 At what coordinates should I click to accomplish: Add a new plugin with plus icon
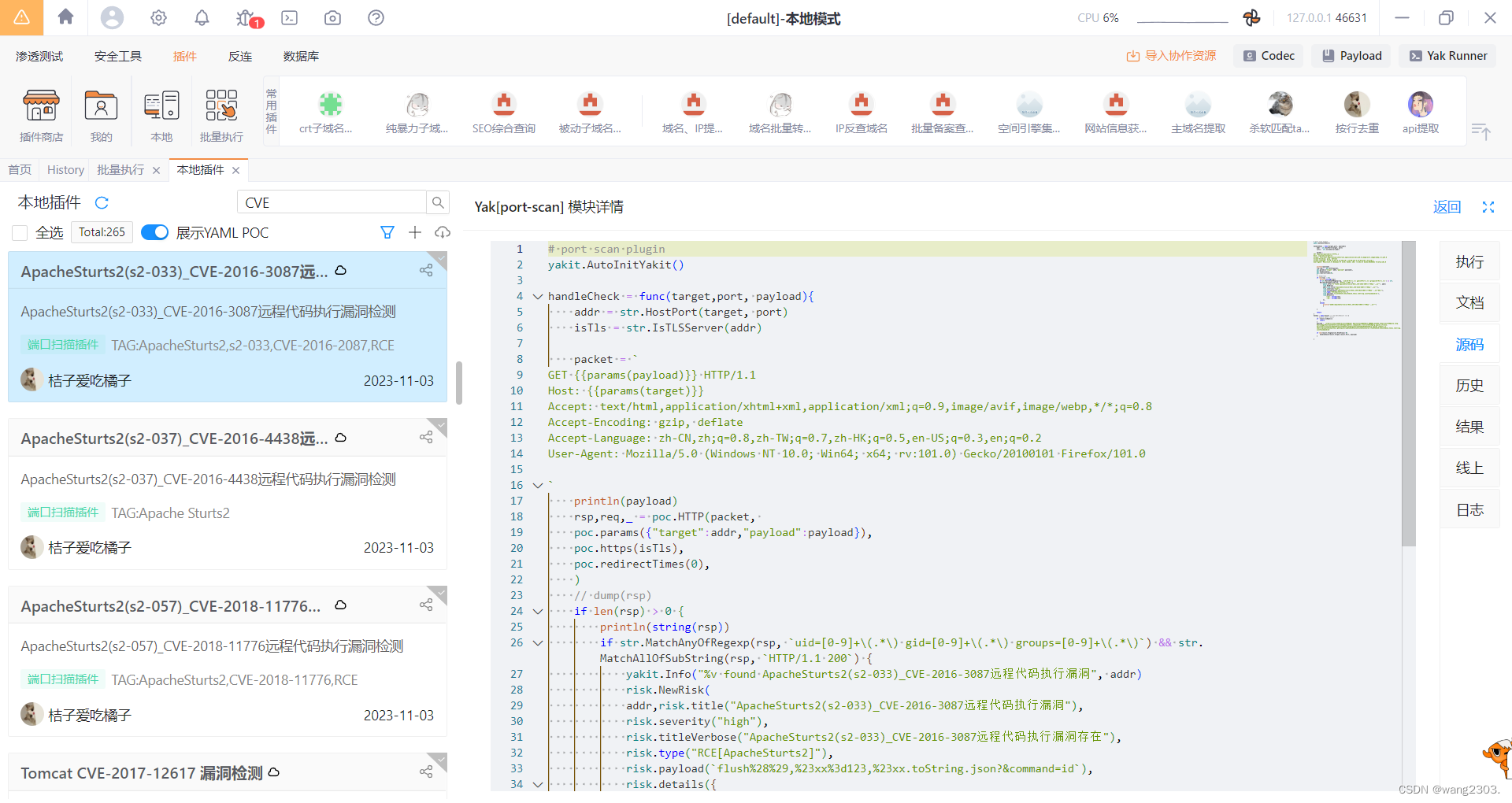tap(415, 232)
